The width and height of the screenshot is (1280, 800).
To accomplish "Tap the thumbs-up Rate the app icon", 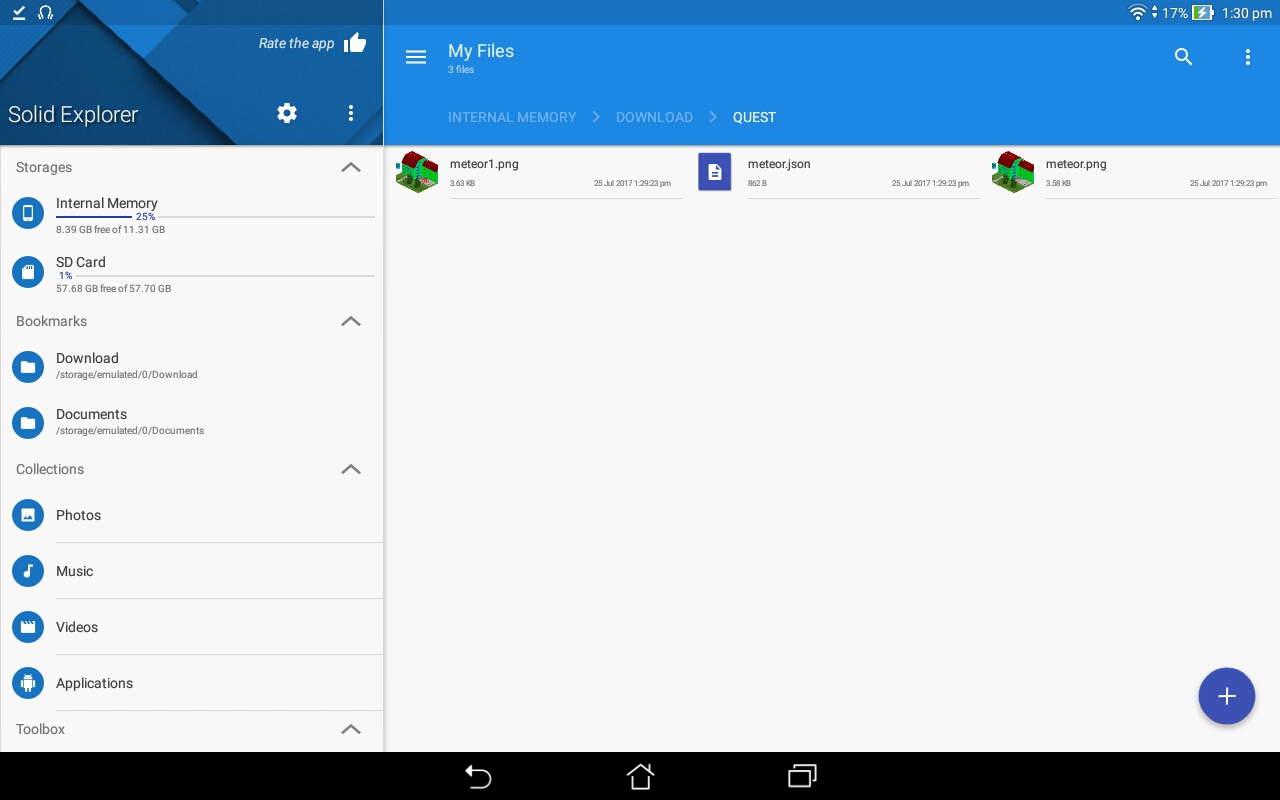I will click(x=355, y=43).
